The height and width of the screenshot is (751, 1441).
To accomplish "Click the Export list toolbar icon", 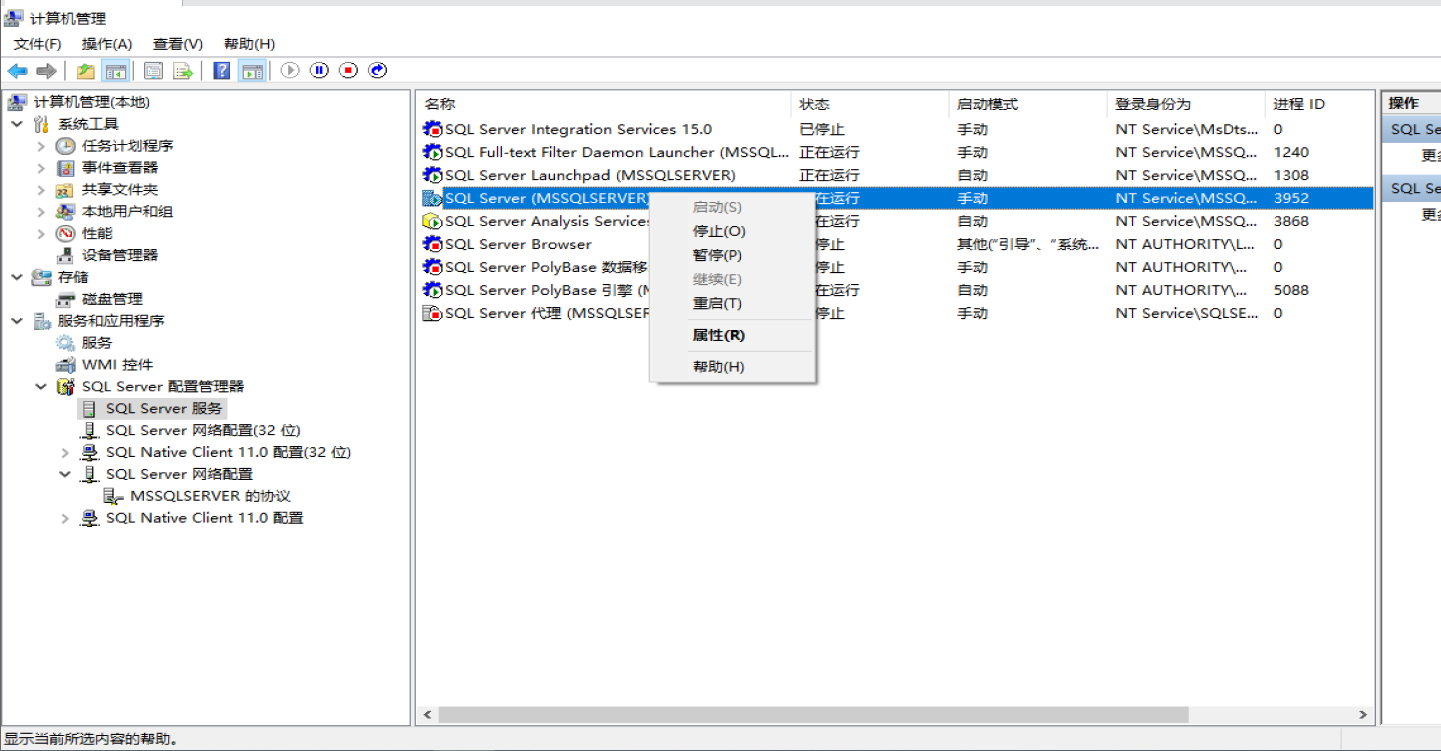I will [x=183, y=71].
